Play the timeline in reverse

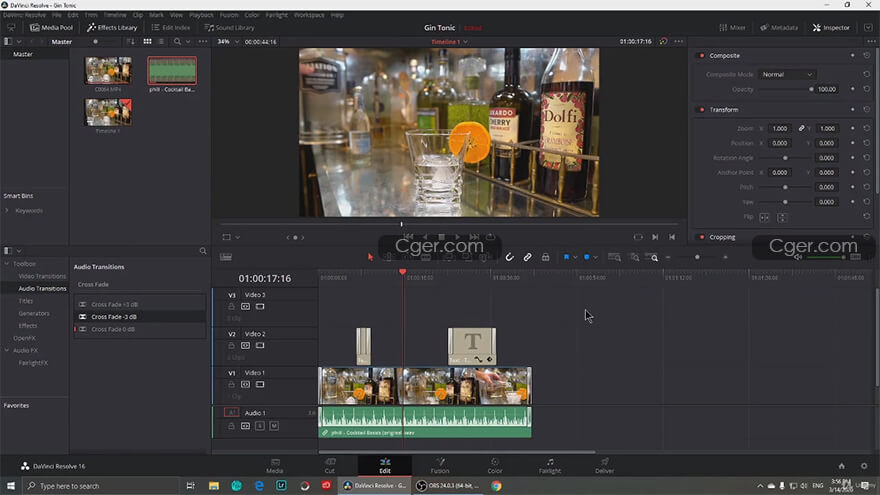[425, 237]
